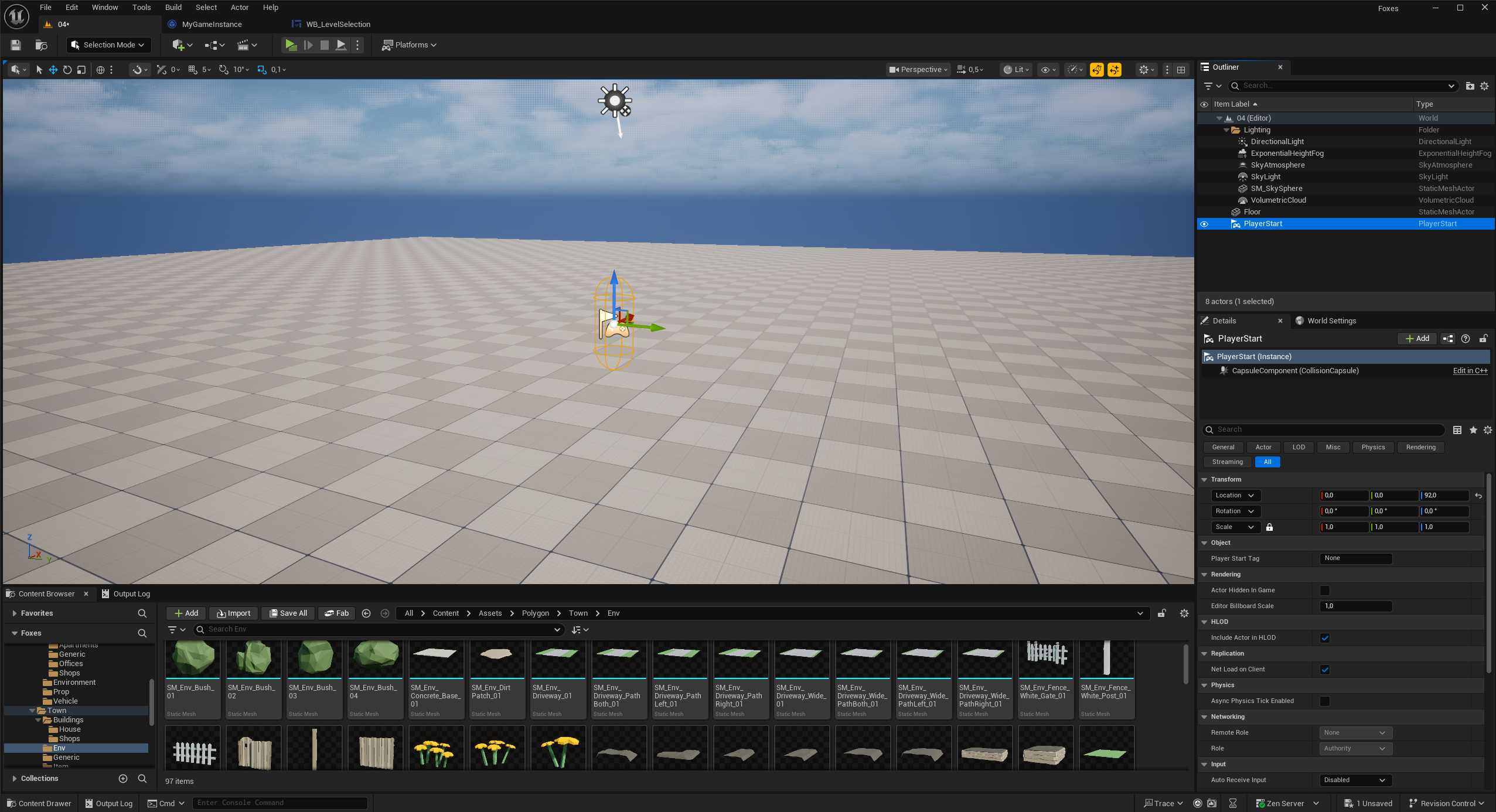Go back in Content Browser history
This screenshot has width=1496, height=812.
point(366,613)
